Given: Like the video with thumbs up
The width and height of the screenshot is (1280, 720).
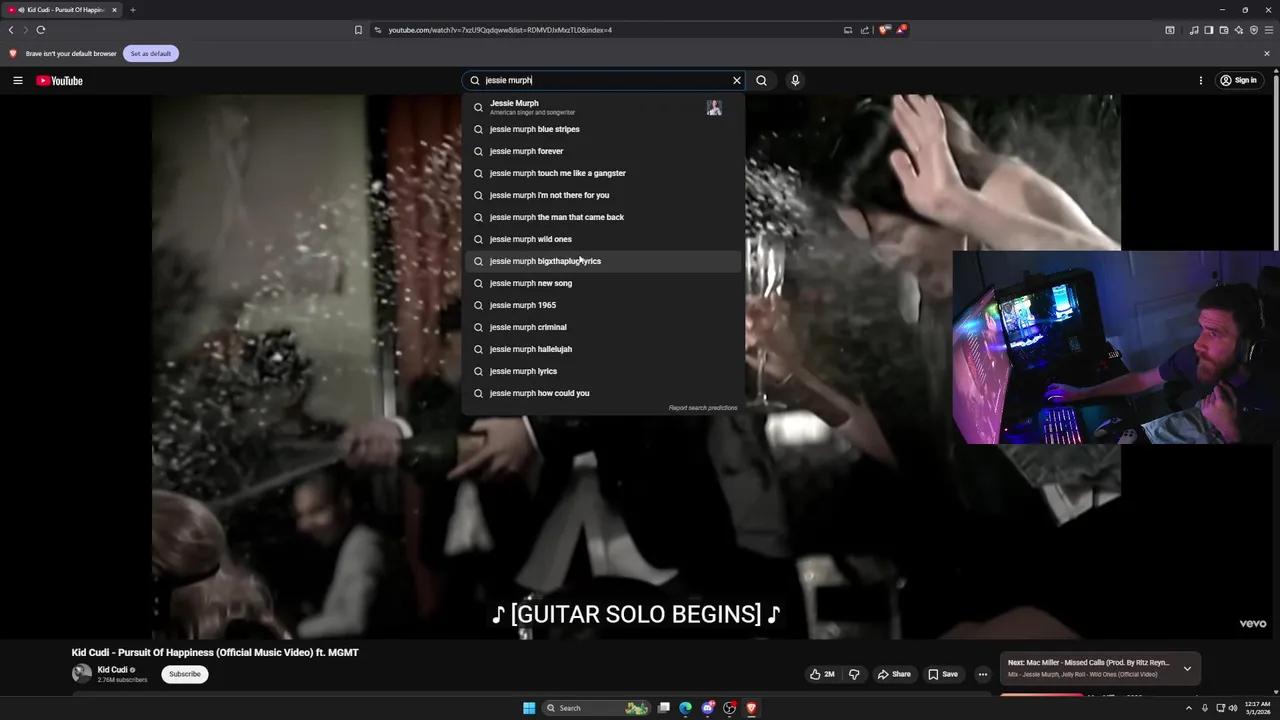Looking at the screenshot, I should click(x=822, y=674).
